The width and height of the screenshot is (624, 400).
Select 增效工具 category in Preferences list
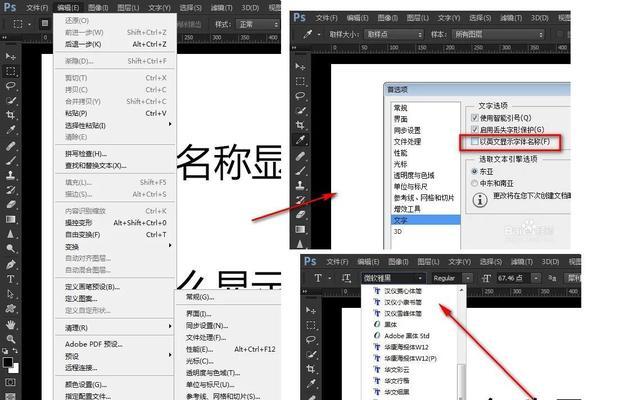(426, 209)
